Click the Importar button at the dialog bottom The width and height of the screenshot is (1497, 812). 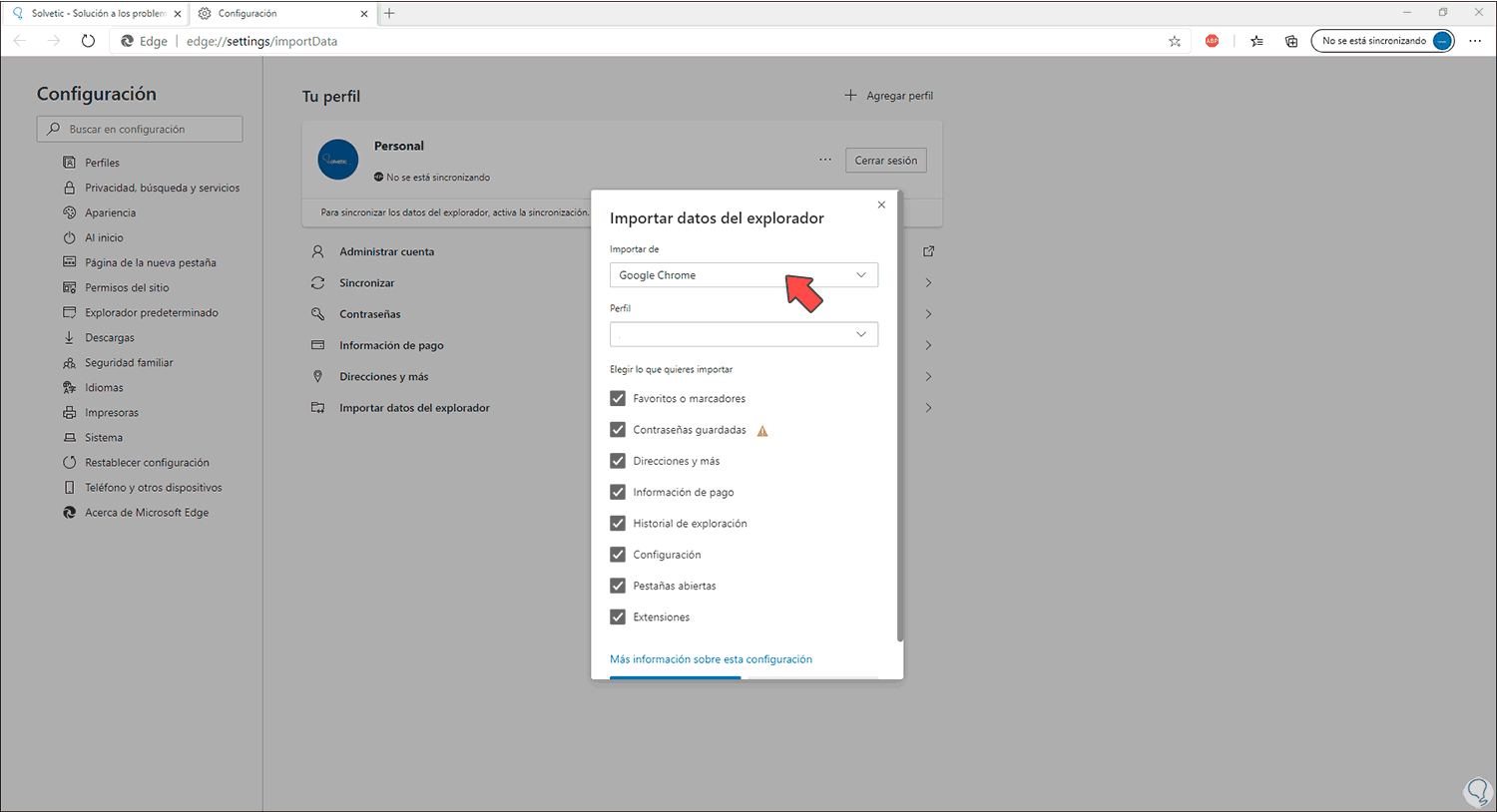[676, 678]
